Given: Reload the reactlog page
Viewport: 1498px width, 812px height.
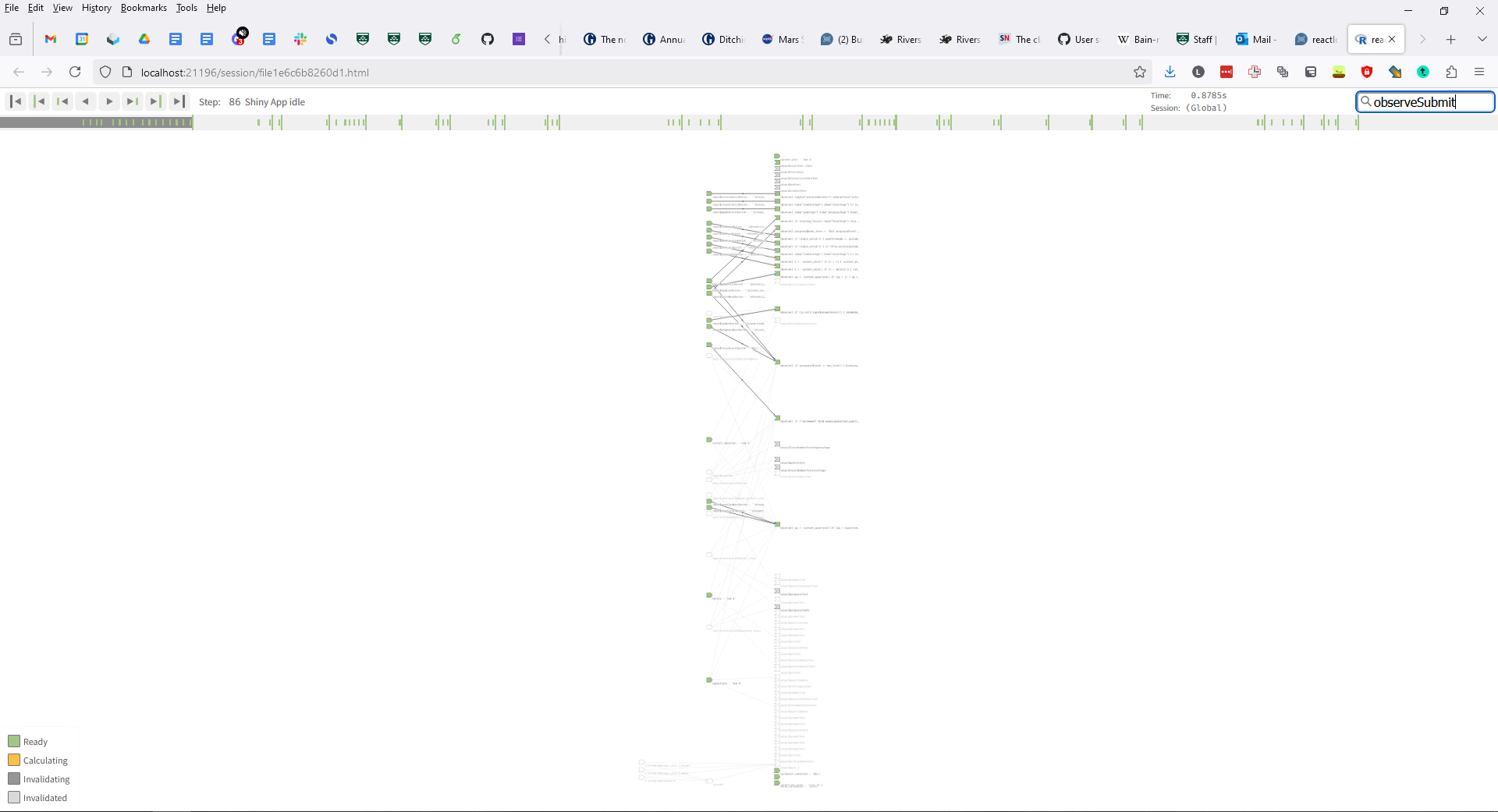Looking at the screenshot, I should [x=75, y=72].
